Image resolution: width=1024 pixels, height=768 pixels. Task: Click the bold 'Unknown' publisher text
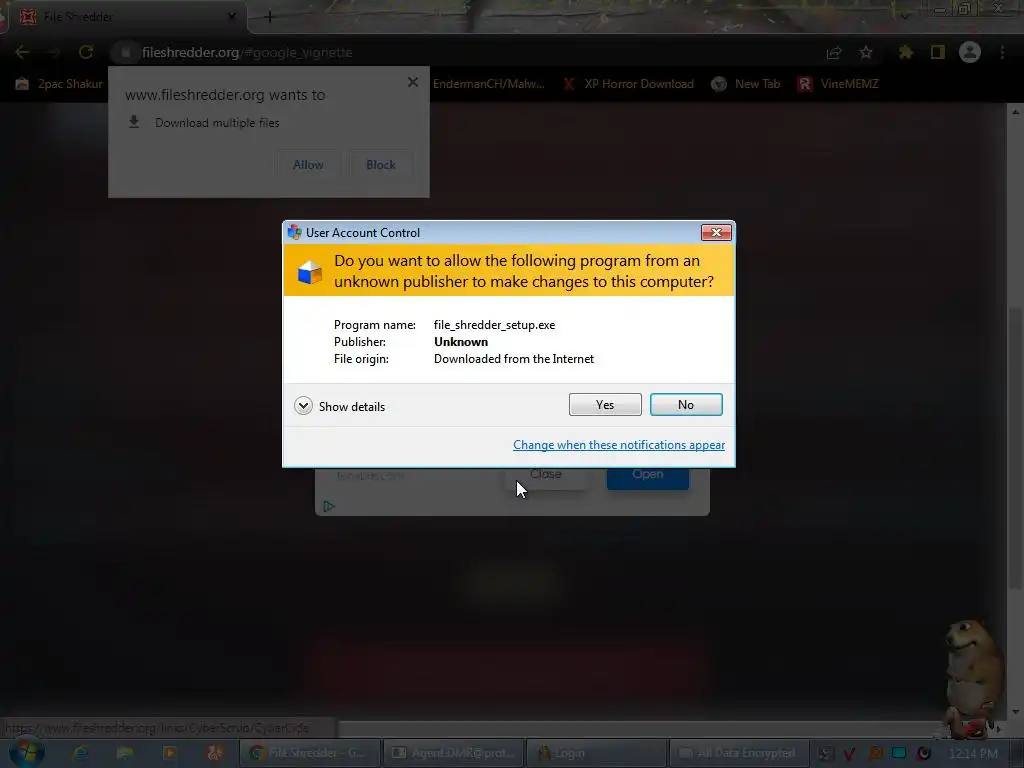coord(461,342)
